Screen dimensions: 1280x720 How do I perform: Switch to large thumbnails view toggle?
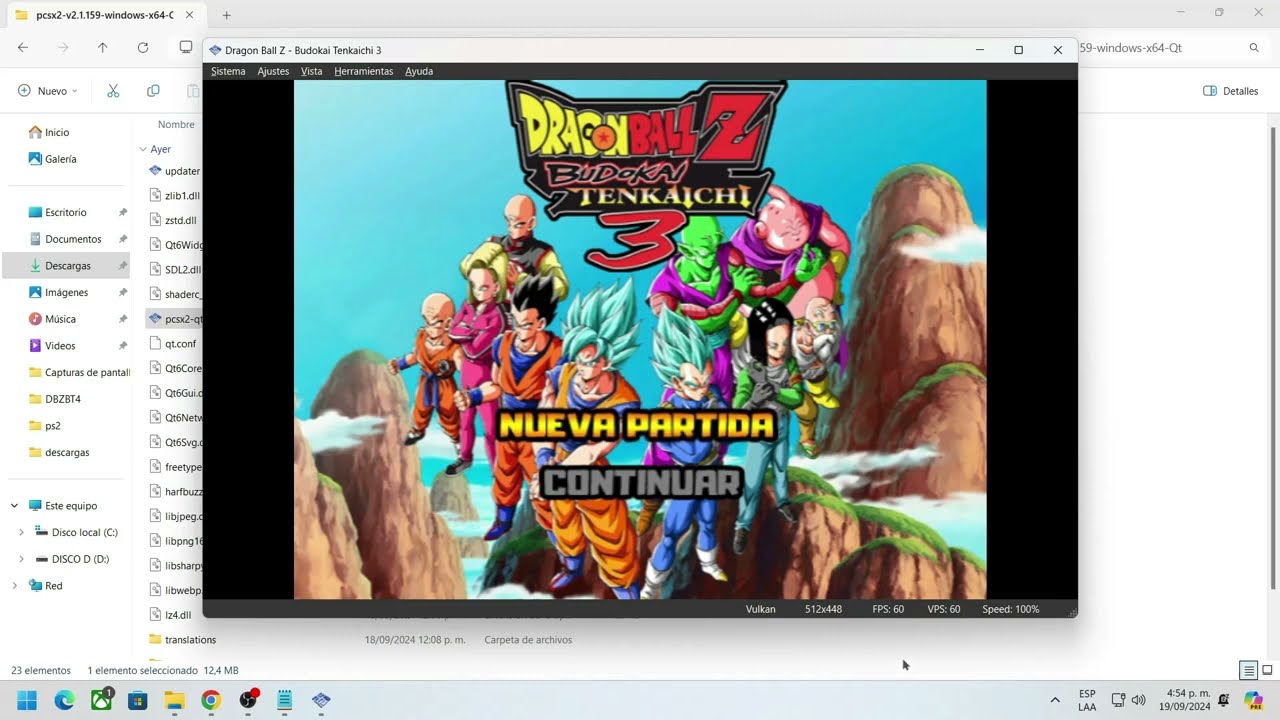[x=1267, y=670]
